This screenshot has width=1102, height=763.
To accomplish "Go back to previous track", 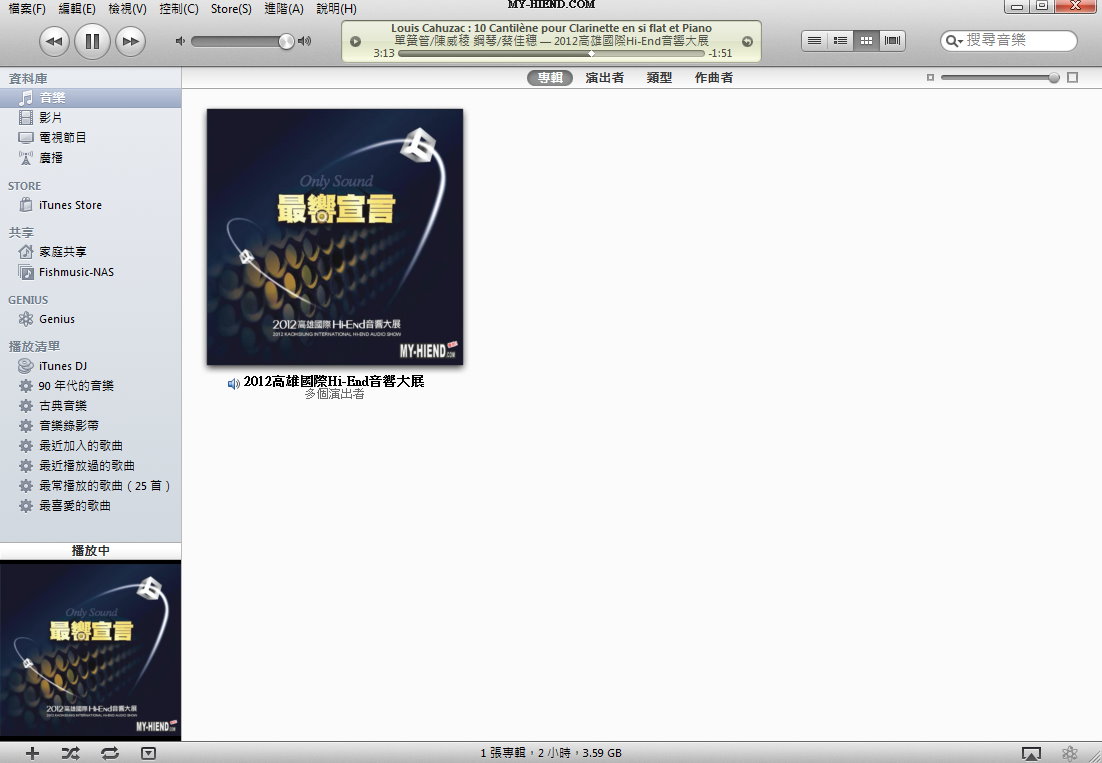I will pyautogui.click(x=54, y=41).
